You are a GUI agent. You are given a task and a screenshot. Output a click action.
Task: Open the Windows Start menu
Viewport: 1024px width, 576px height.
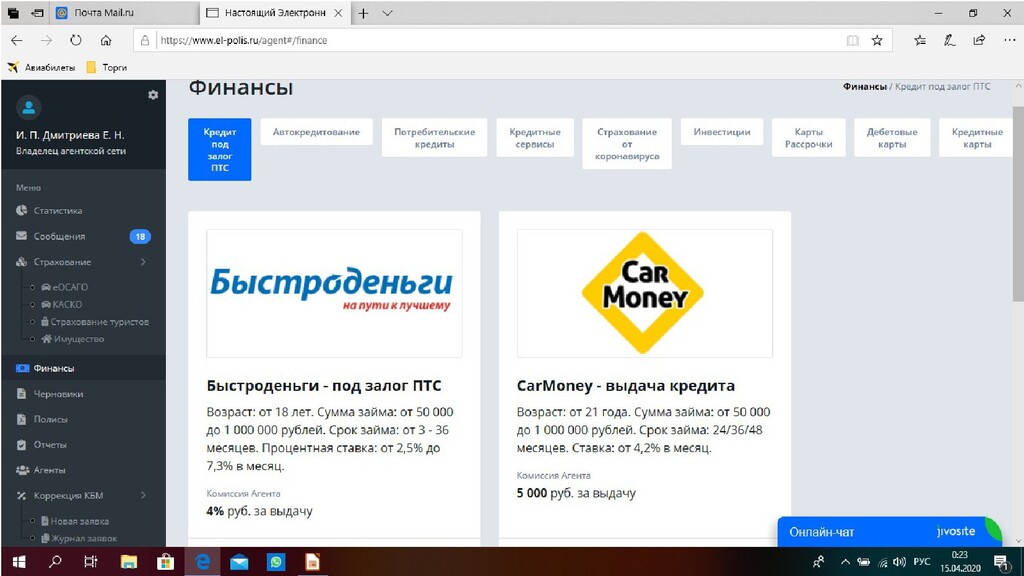tap(19, 562)
